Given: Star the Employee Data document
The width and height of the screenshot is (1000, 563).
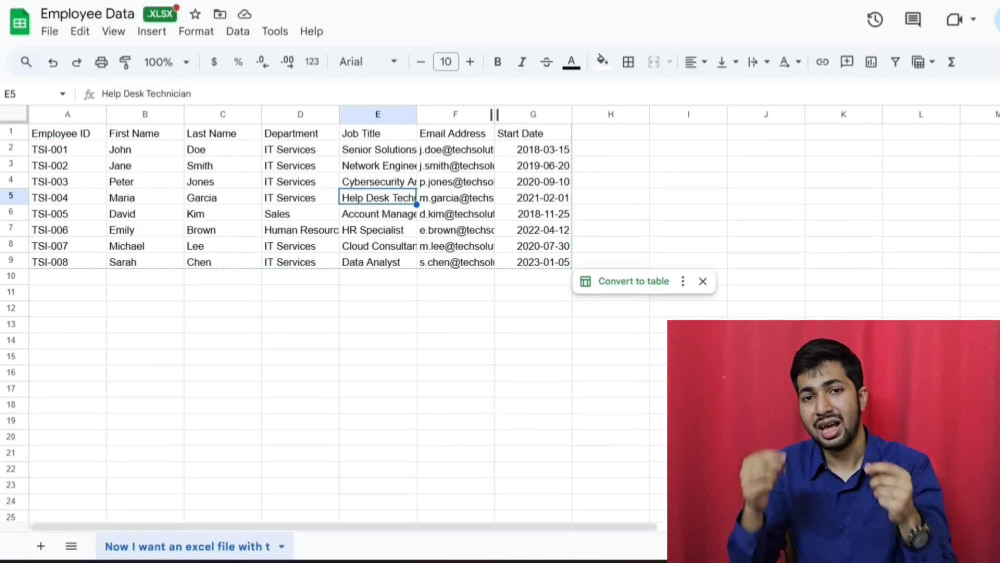Looking at the screenshot, I should (x=195, y=14).
